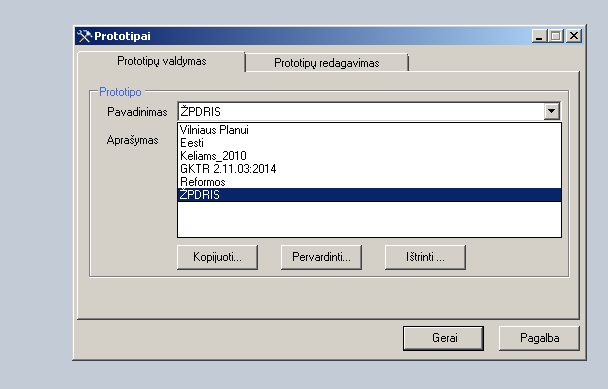
Task: Click the Pervardinti... button
Action: point(321,257)
